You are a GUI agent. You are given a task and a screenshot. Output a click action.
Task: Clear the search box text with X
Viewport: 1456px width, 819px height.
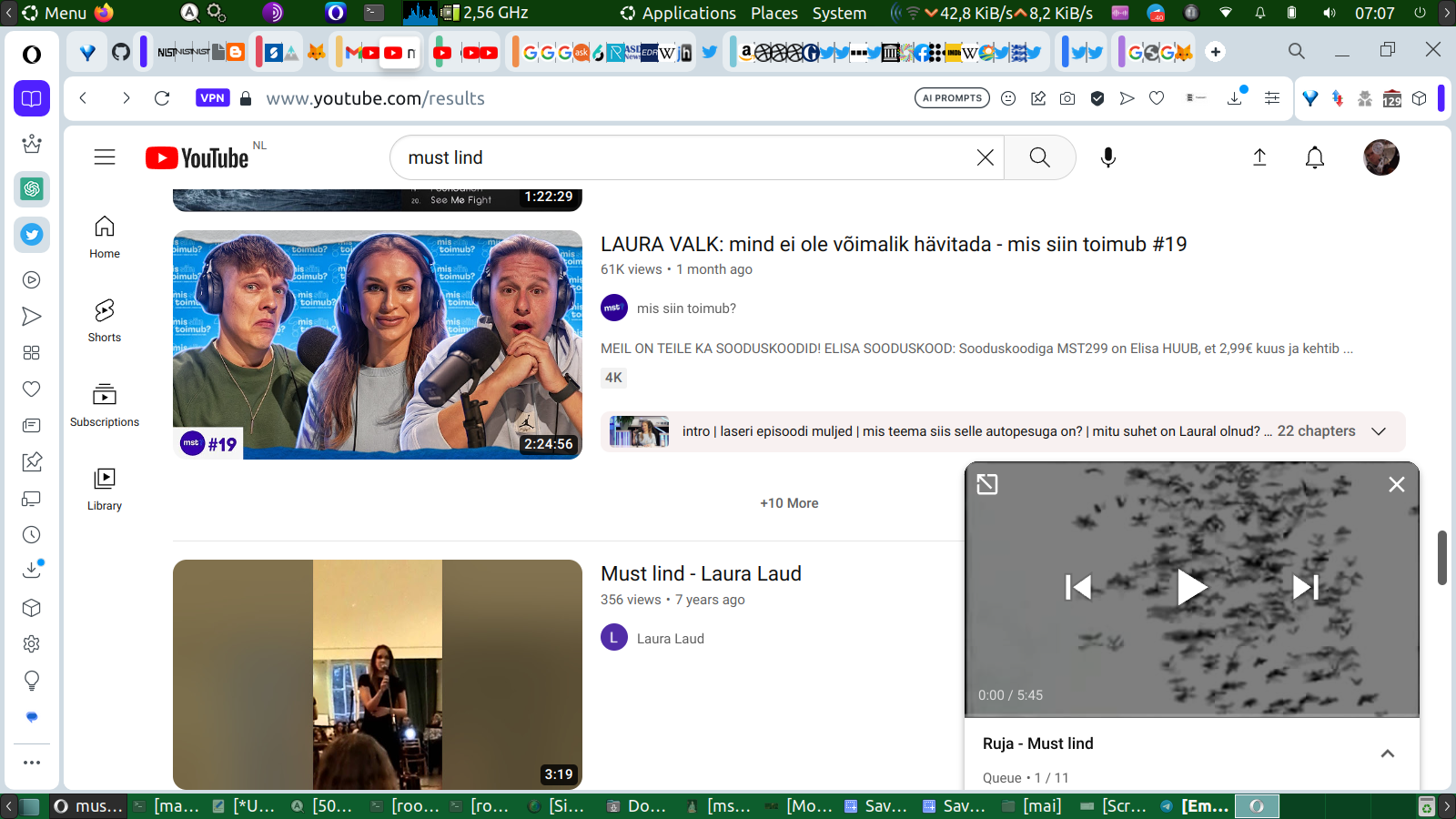[985, 157]
